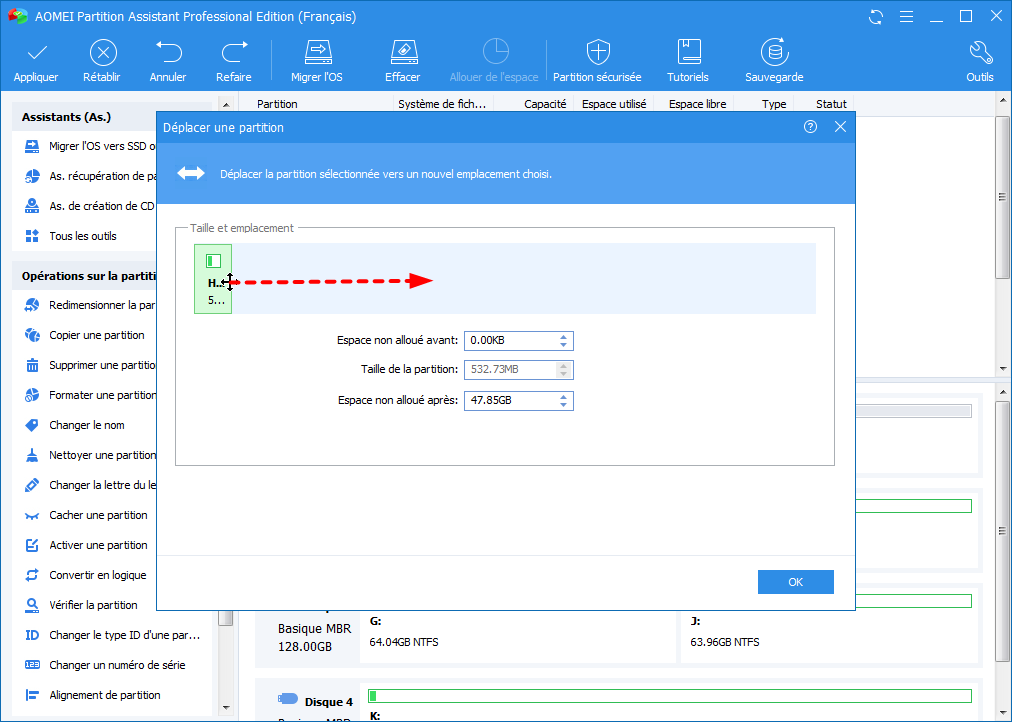Choose Copier une partition operation
This screenshot has height=722, width=1012.
pyautogui.click(x=85, y=336)
